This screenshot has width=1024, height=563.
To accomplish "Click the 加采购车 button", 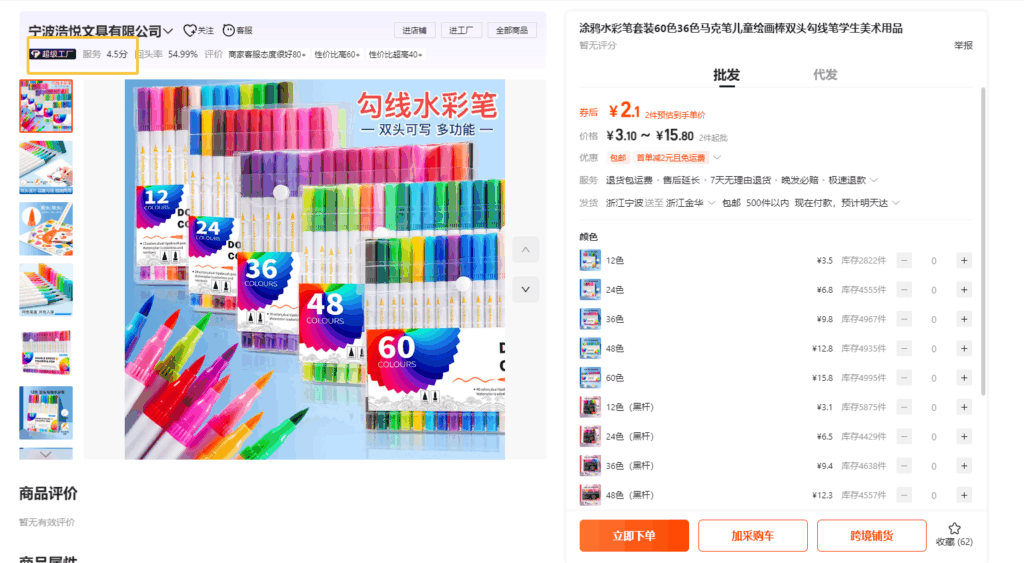I will 752,536.
